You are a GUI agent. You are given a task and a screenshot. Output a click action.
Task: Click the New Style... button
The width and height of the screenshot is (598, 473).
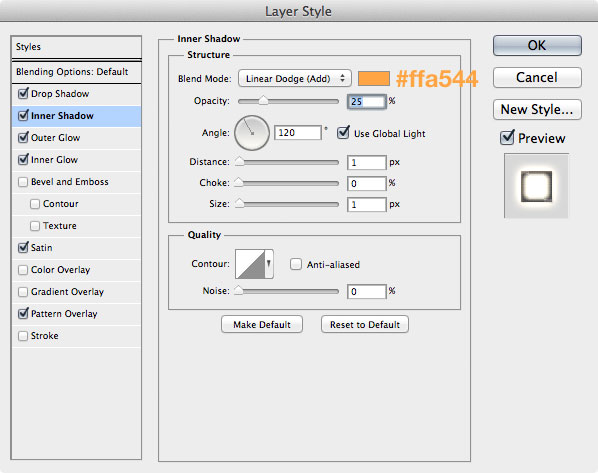tap(537, 109)
